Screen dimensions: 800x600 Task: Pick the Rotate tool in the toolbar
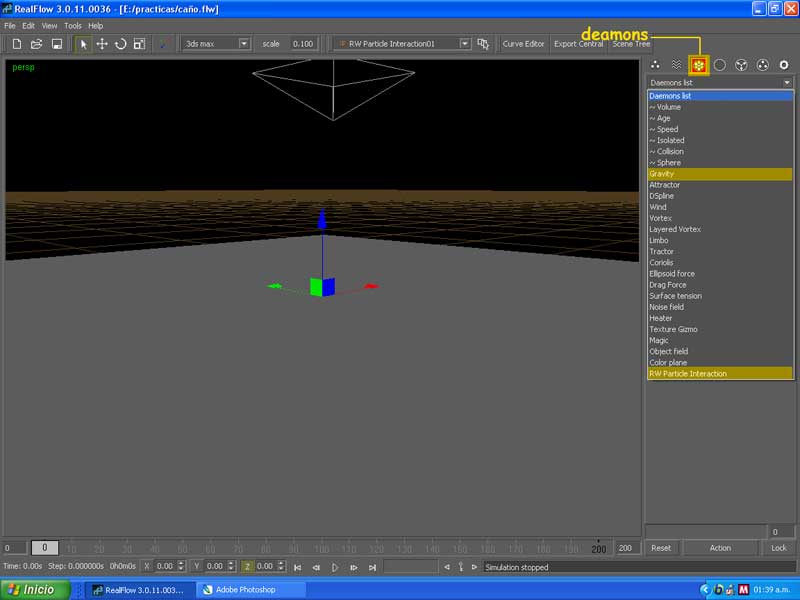[x=120, y=44]
